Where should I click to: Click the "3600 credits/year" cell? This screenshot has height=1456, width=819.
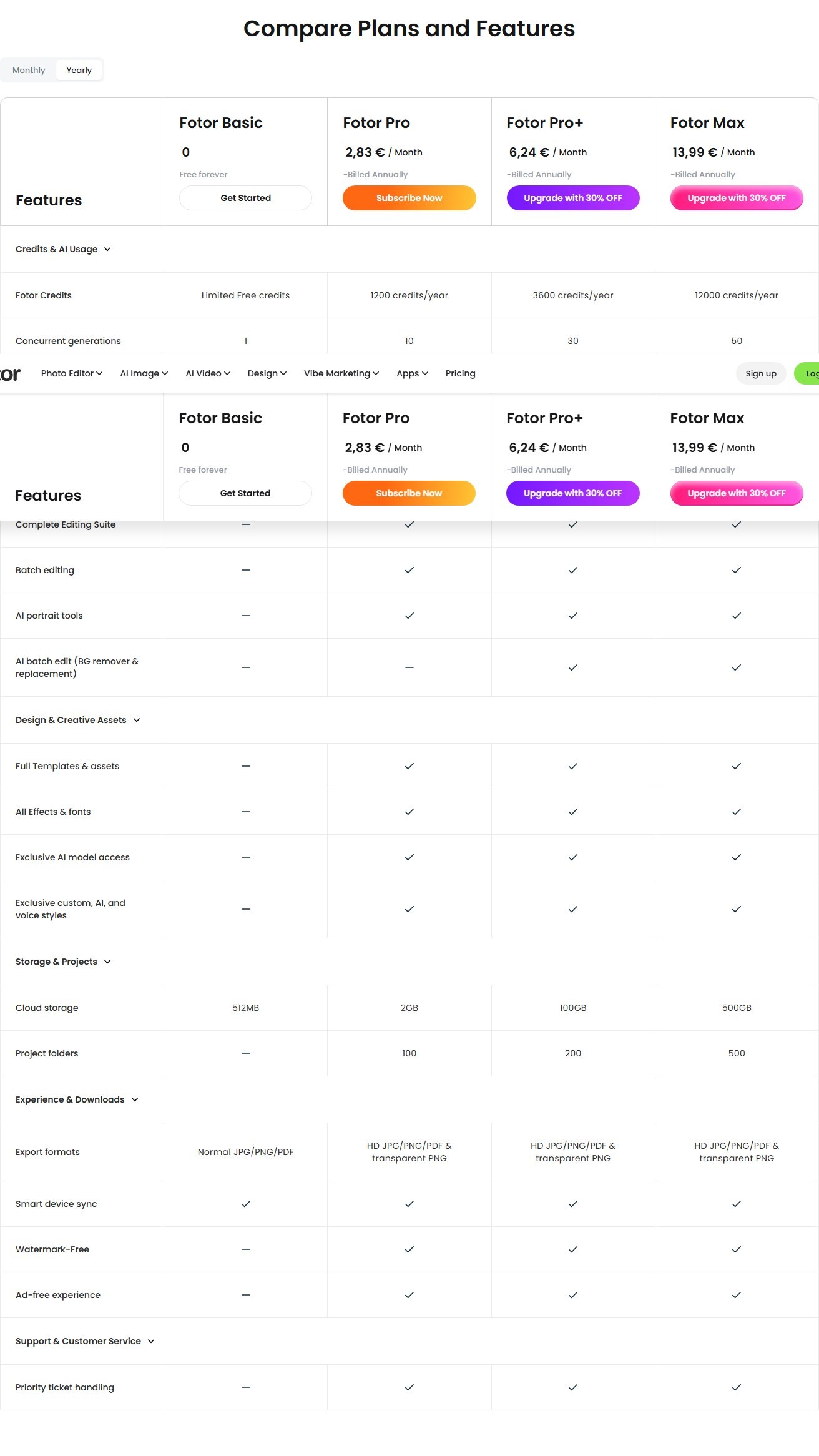click(573, 295)
